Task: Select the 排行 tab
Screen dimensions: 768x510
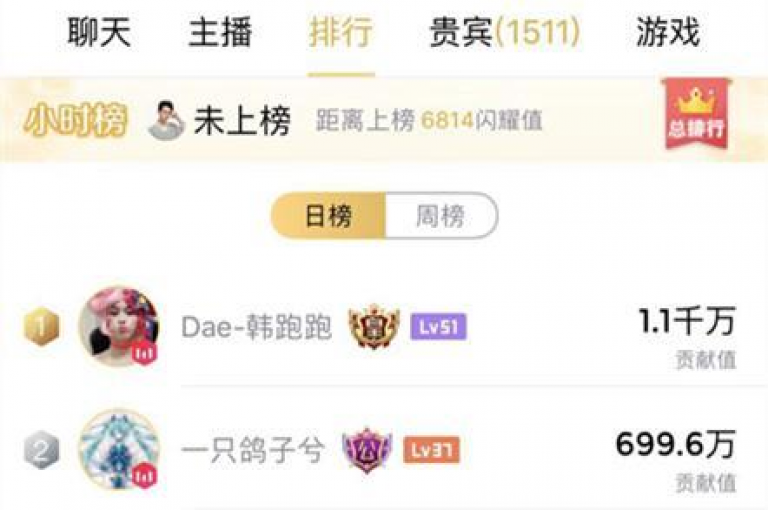Action: pyautogui.click(x=341, y=32)
